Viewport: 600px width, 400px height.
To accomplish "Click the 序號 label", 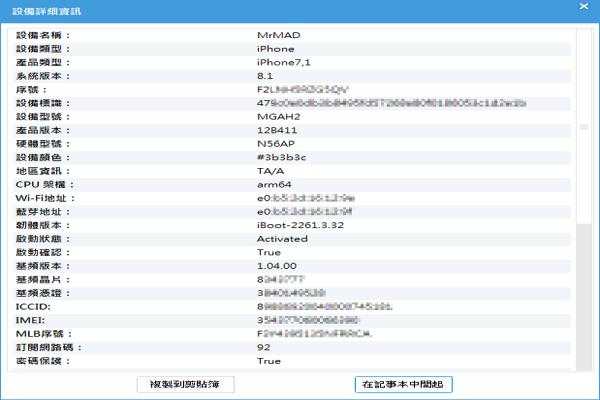I will pyautogui.click(x=31, y=90).
